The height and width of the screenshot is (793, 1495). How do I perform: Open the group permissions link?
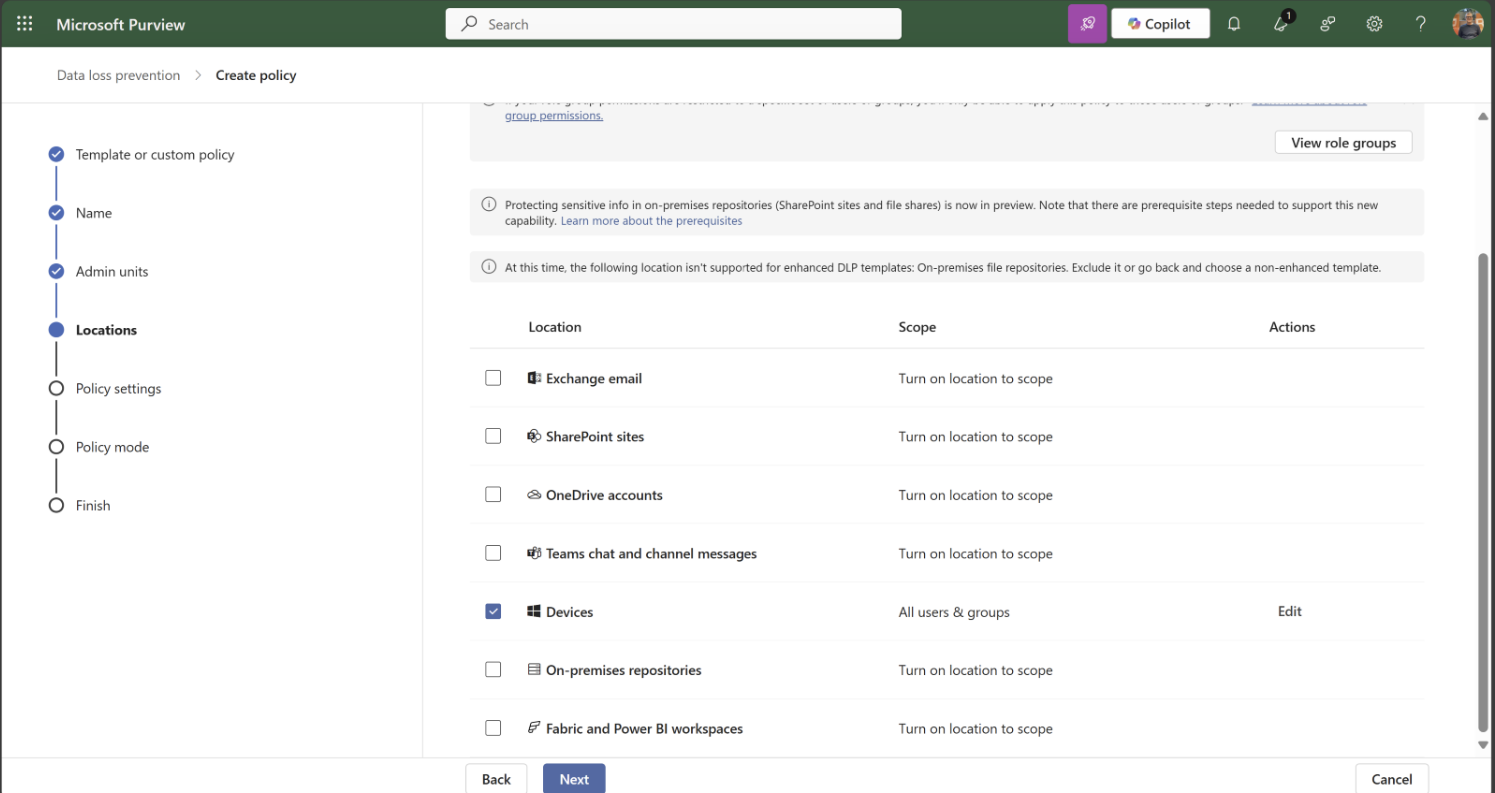point(554,116)
